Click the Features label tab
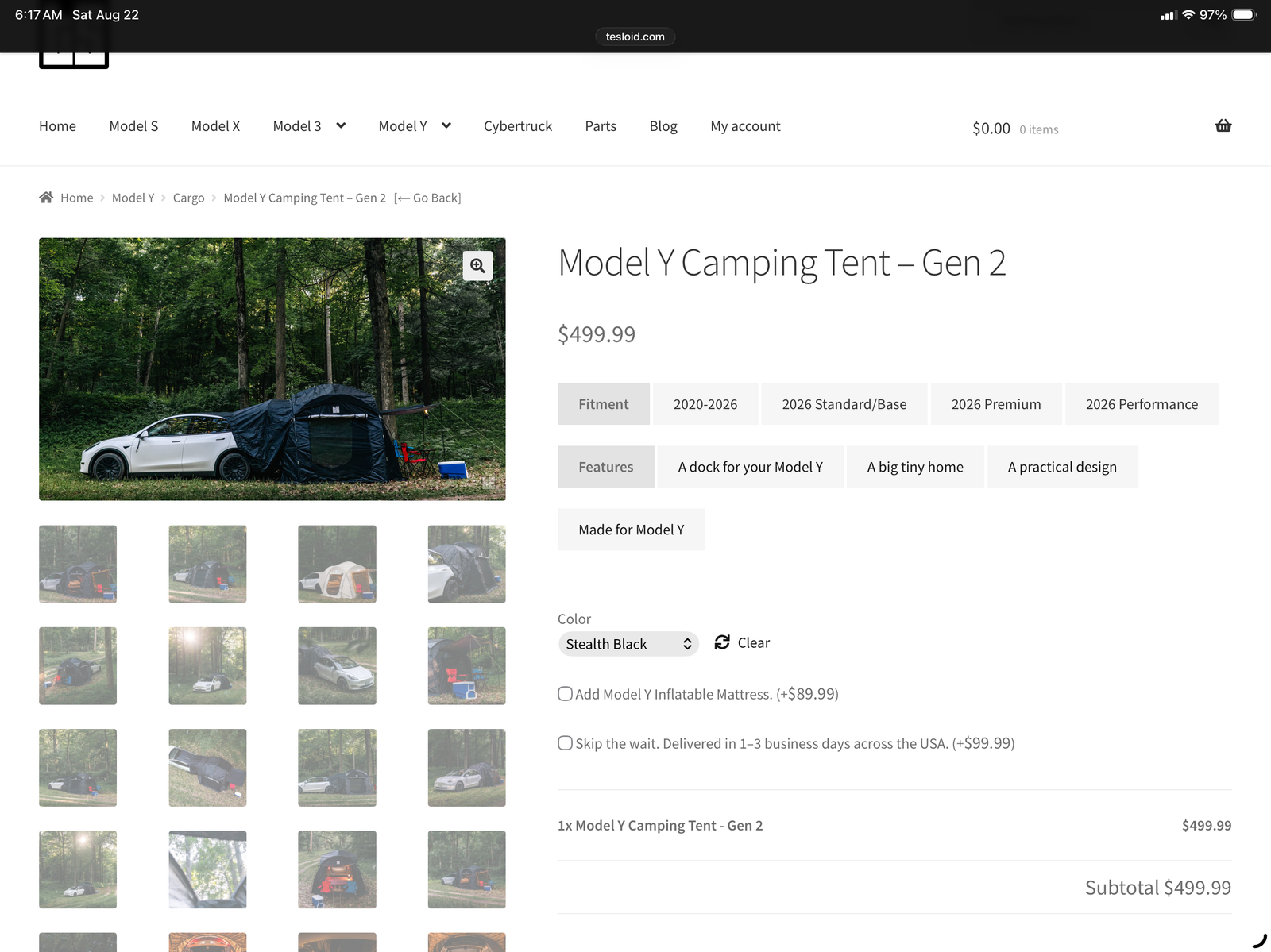 coord(606,467)
